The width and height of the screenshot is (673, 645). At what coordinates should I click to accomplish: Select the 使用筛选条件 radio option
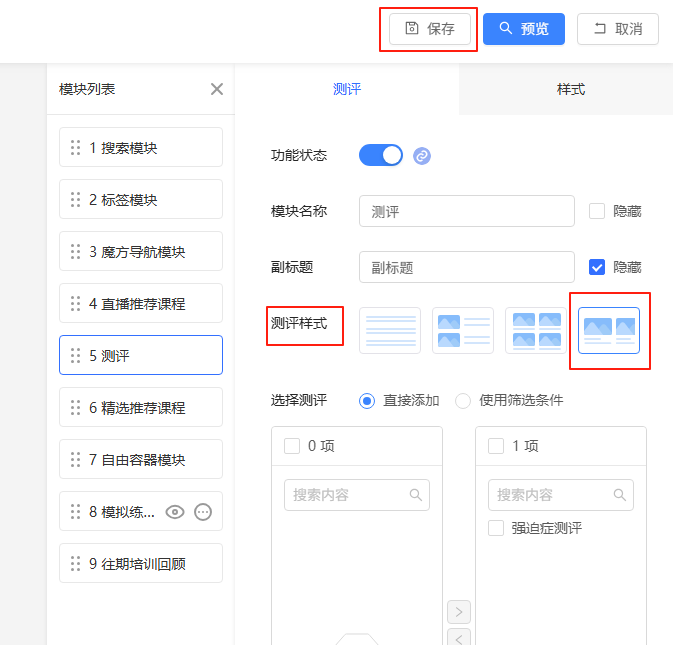(463, 401)
